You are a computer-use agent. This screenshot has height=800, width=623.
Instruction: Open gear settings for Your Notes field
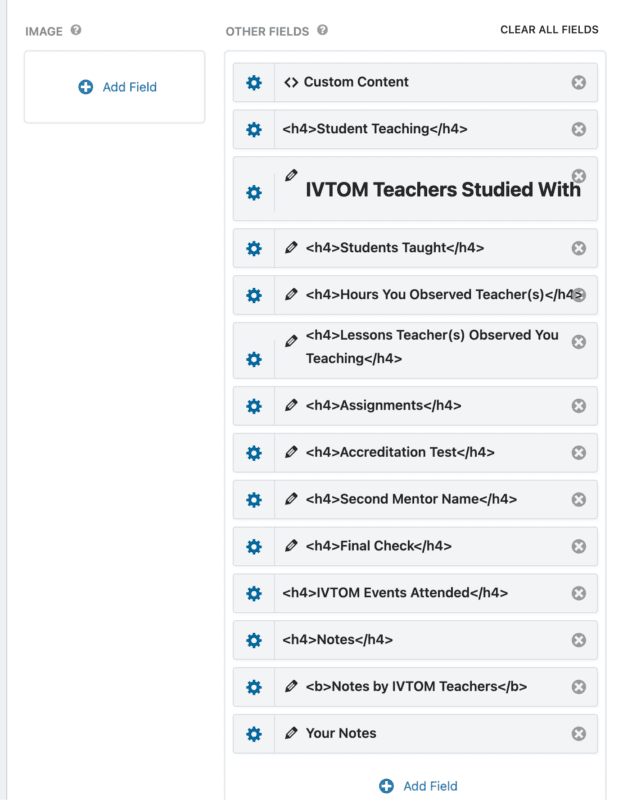click(254, 734)
